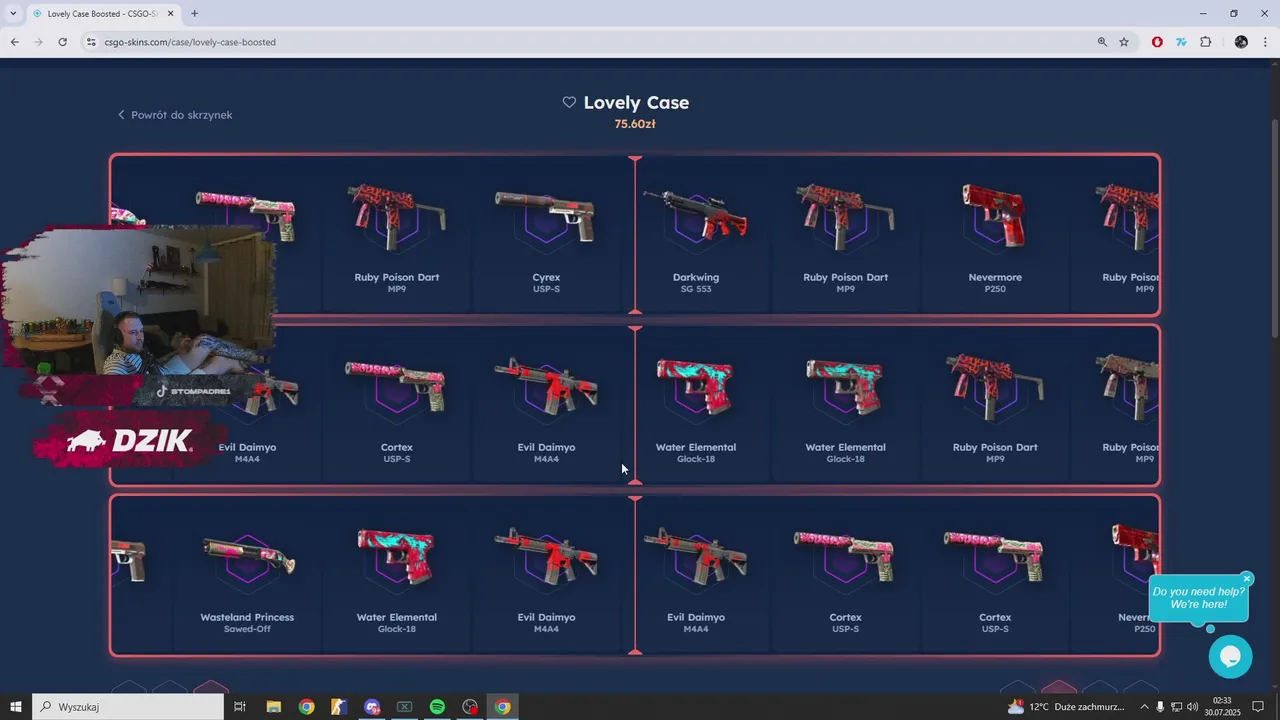Expand the tab search dropdown

coord(13,14)
